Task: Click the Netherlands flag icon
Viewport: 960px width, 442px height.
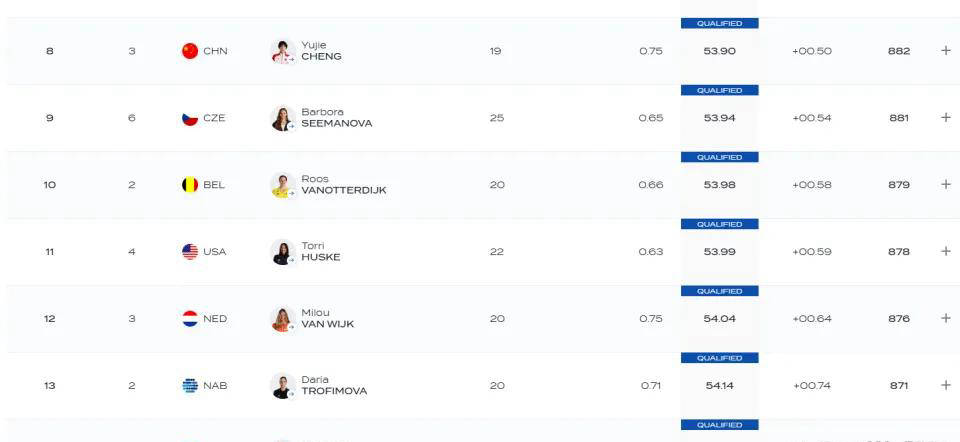Action: [x=190, y=318]
